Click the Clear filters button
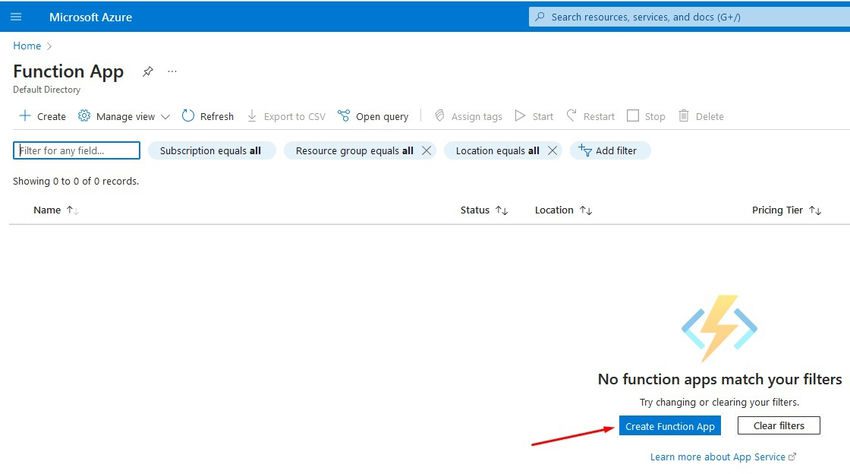Screen dimensions: 850x474 click(x=778, y=426)
